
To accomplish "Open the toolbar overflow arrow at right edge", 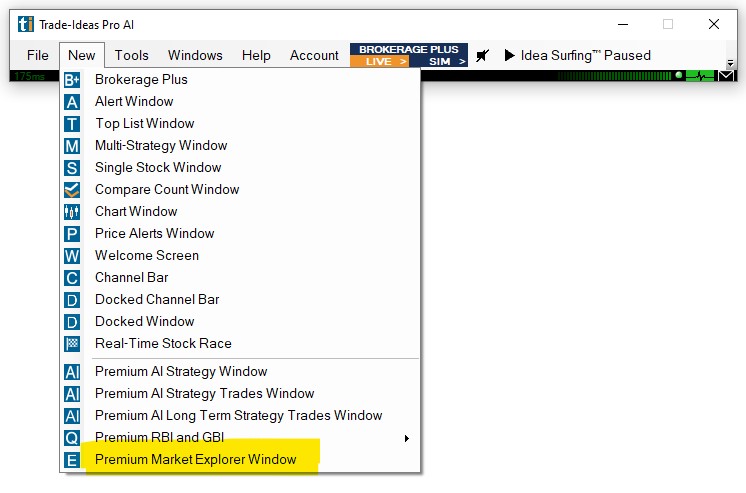I will (x=730, y=63).
